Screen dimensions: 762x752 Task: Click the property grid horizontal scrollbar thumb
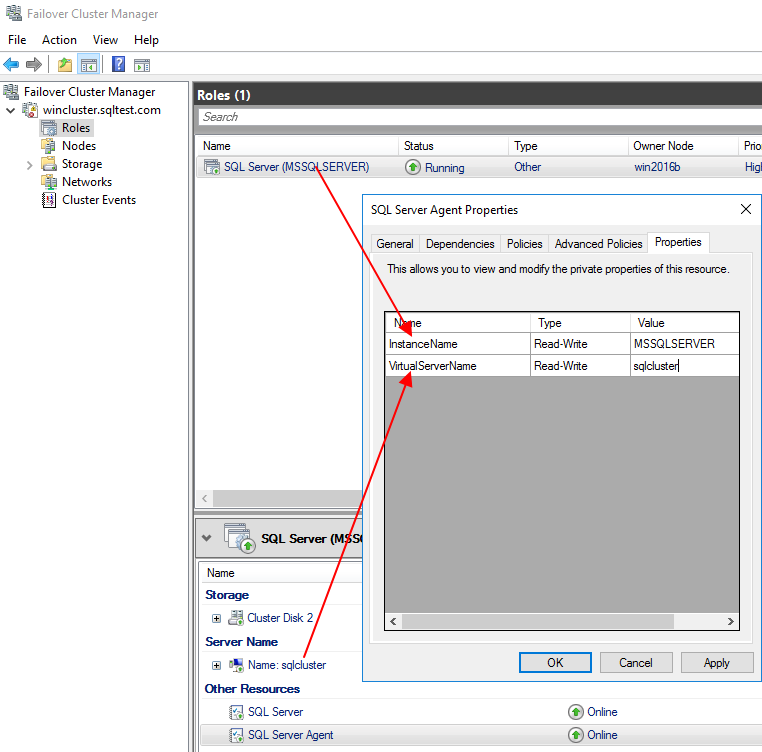537,621
